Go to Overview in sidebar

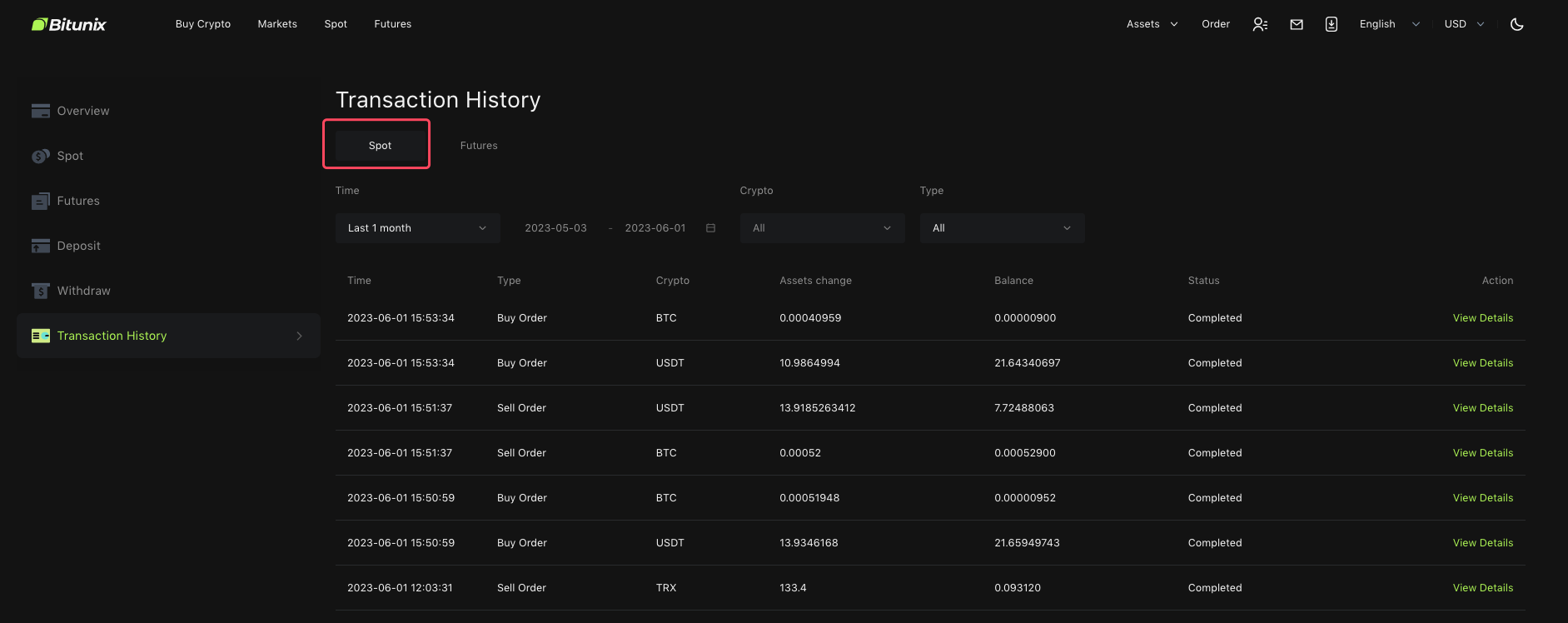pyautogui.click(x=83, y=111)
